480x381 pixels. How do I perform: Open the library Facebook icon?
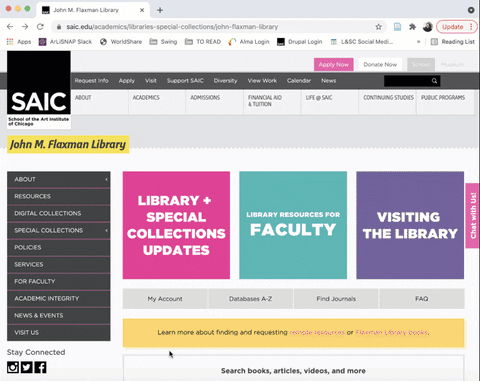coord(41,367)
